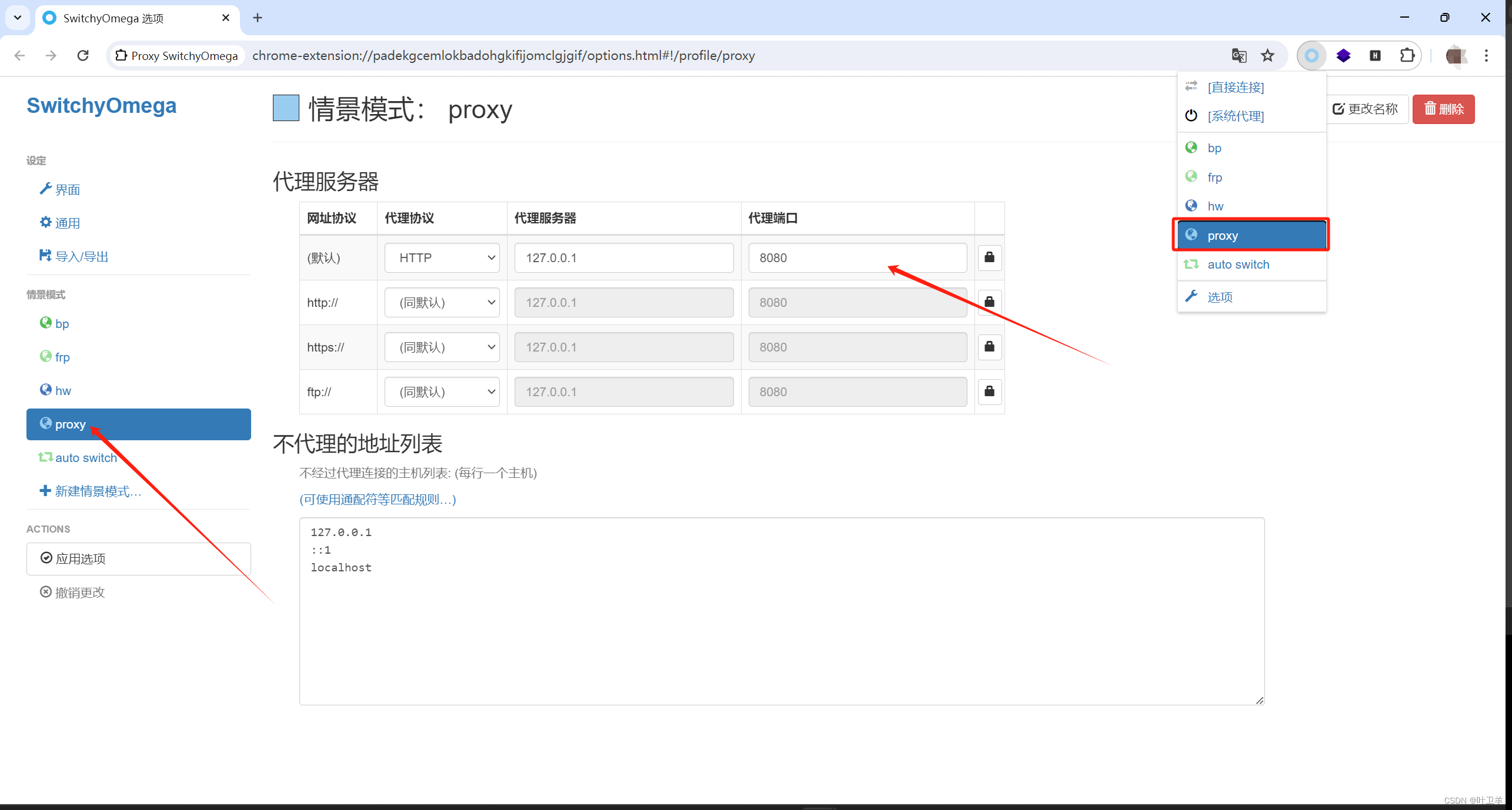Open the https:// proxy protocol dropdown
The width and height of the screenshot is (1512, 810).
[442, 347]
